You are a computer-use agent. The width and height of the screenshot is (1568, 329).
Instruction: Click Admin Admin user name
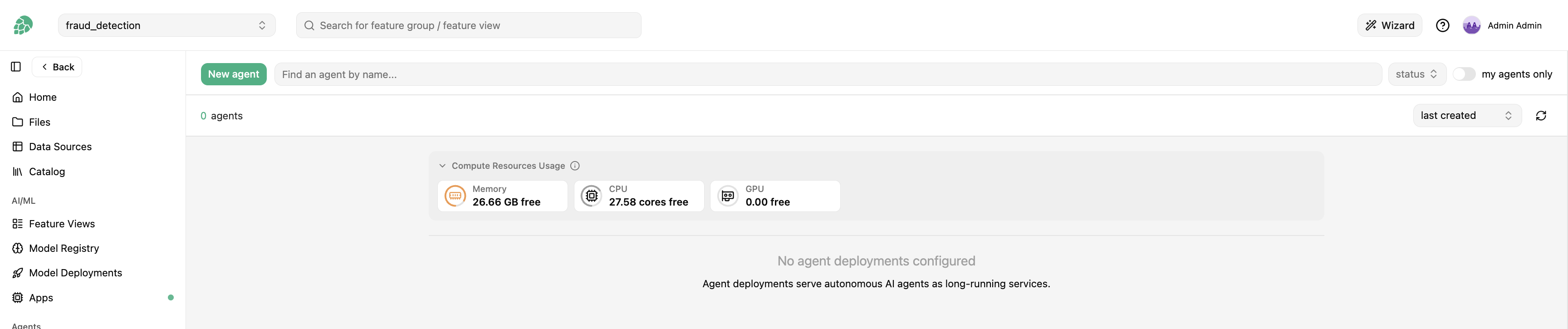tap(1514, 25)
